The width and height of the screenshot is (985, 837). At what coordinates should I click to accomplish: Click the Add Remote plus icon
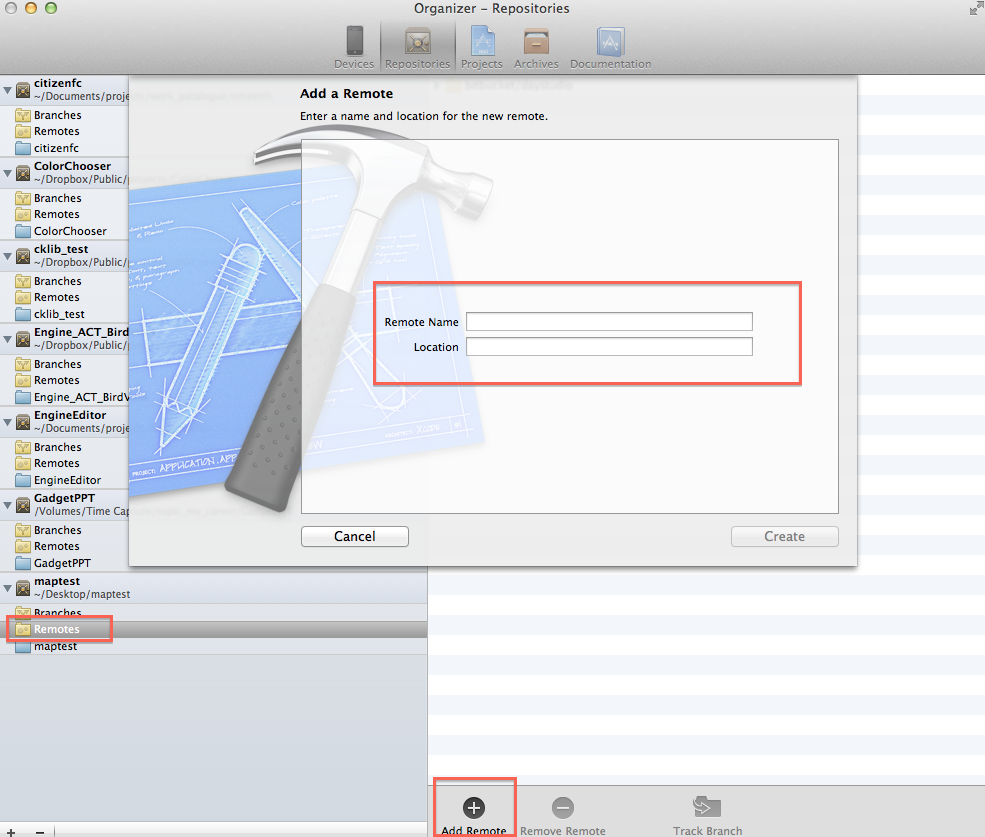[x=474, y=808]
